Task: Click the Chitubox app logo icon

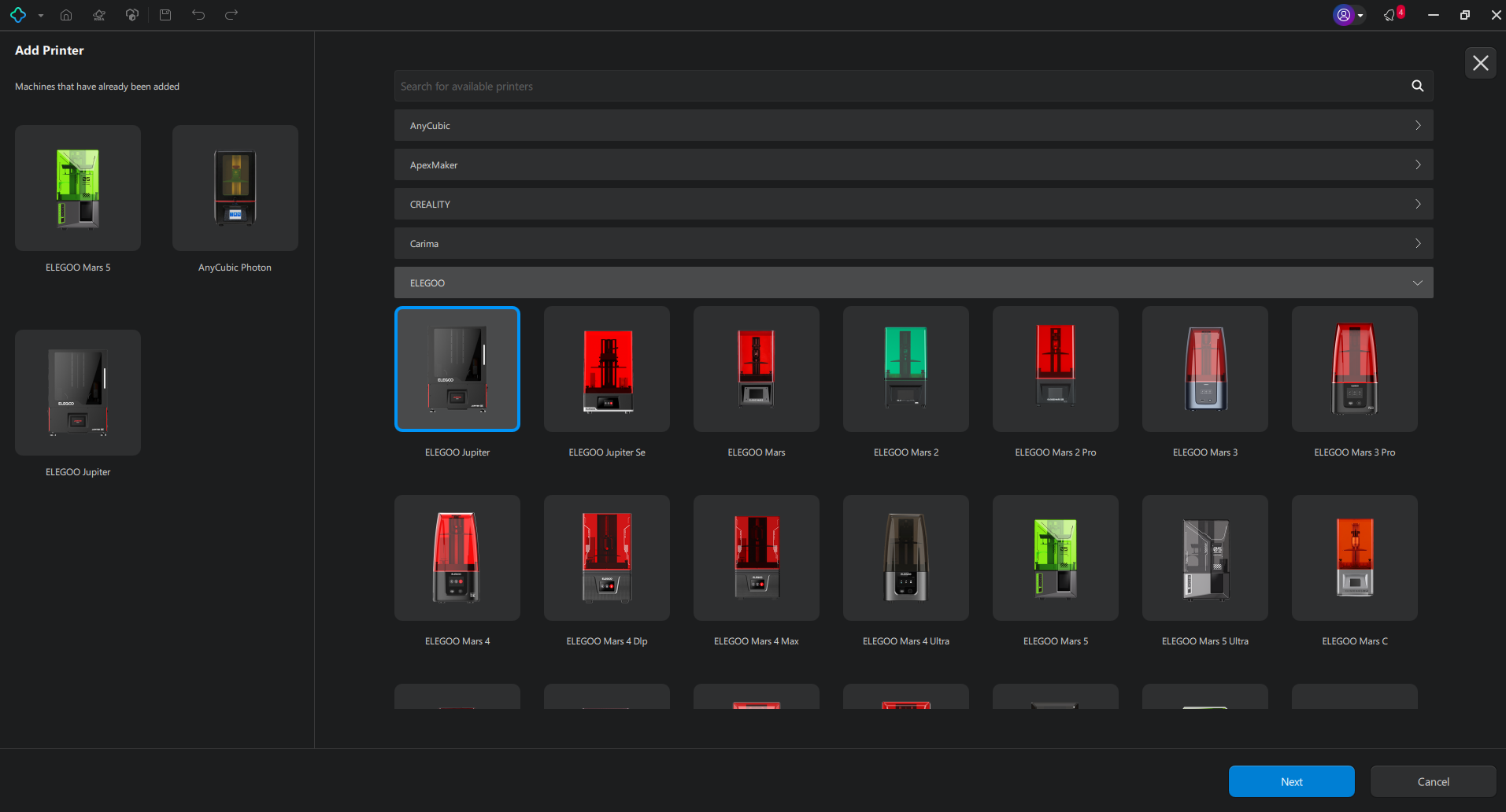Action: (18, 15)
